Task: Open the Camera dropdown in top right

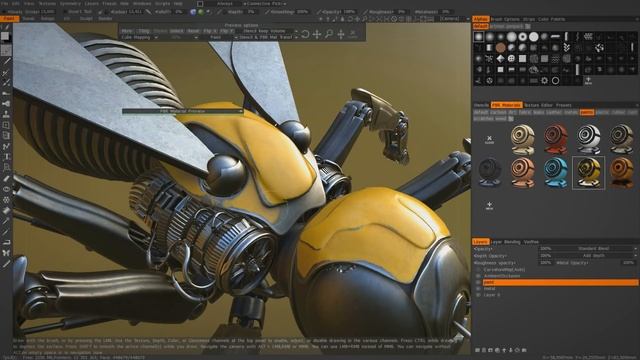Action: point(454,19)
